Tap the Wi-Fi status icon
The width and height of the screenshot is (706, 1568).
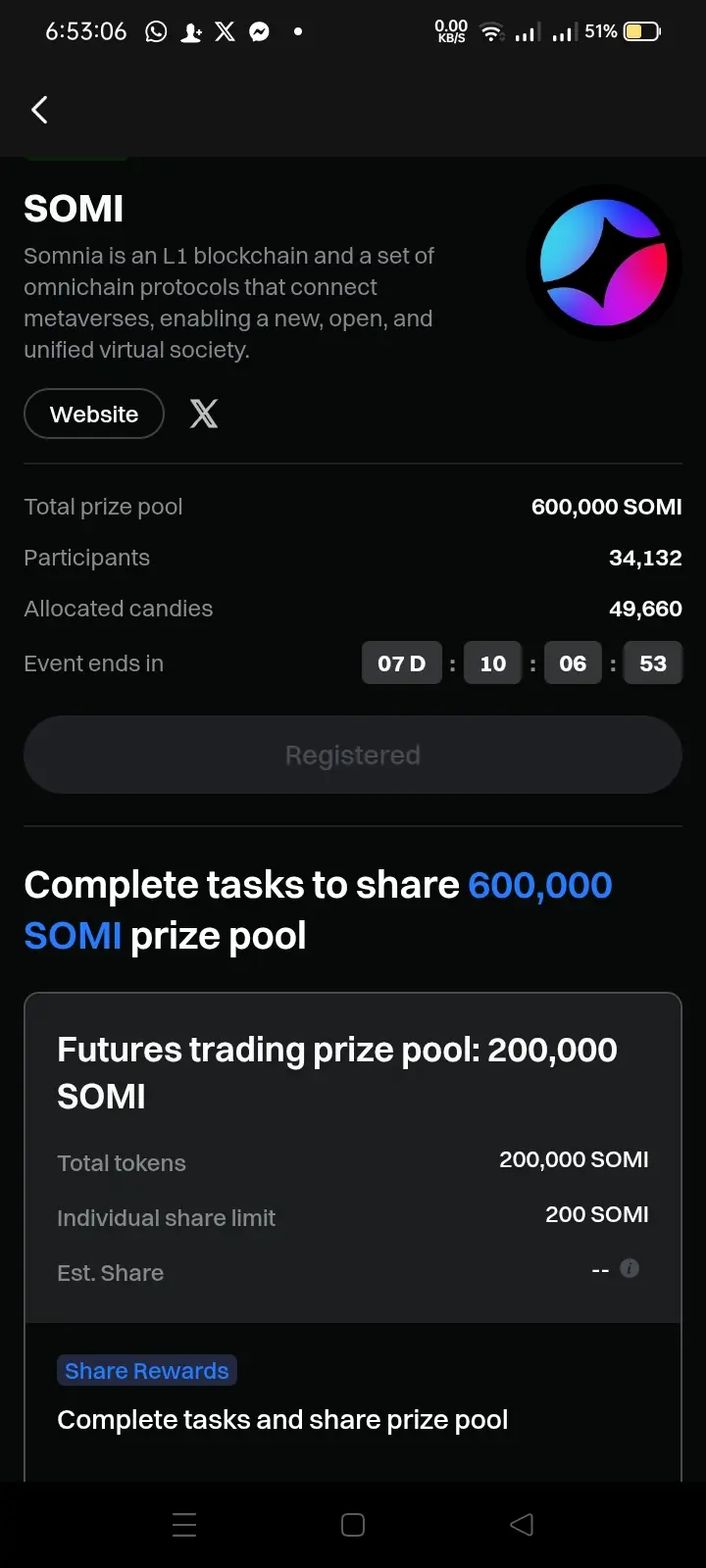coord(491,32)
